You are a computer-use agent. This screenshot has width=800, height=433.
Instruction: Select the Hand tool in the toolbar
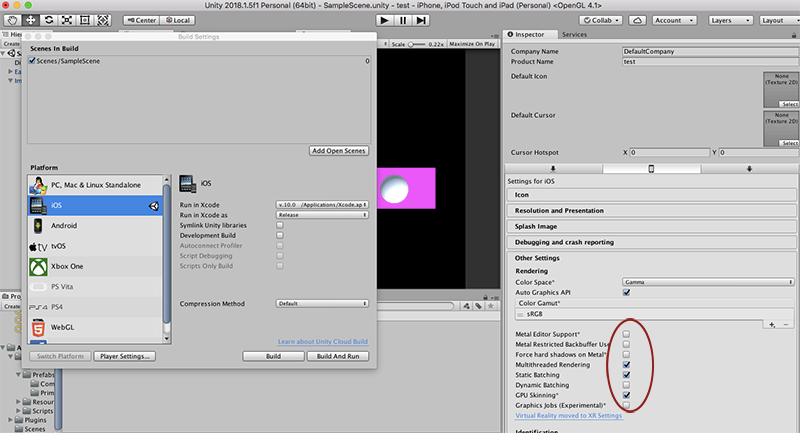[x=12, y=20]
